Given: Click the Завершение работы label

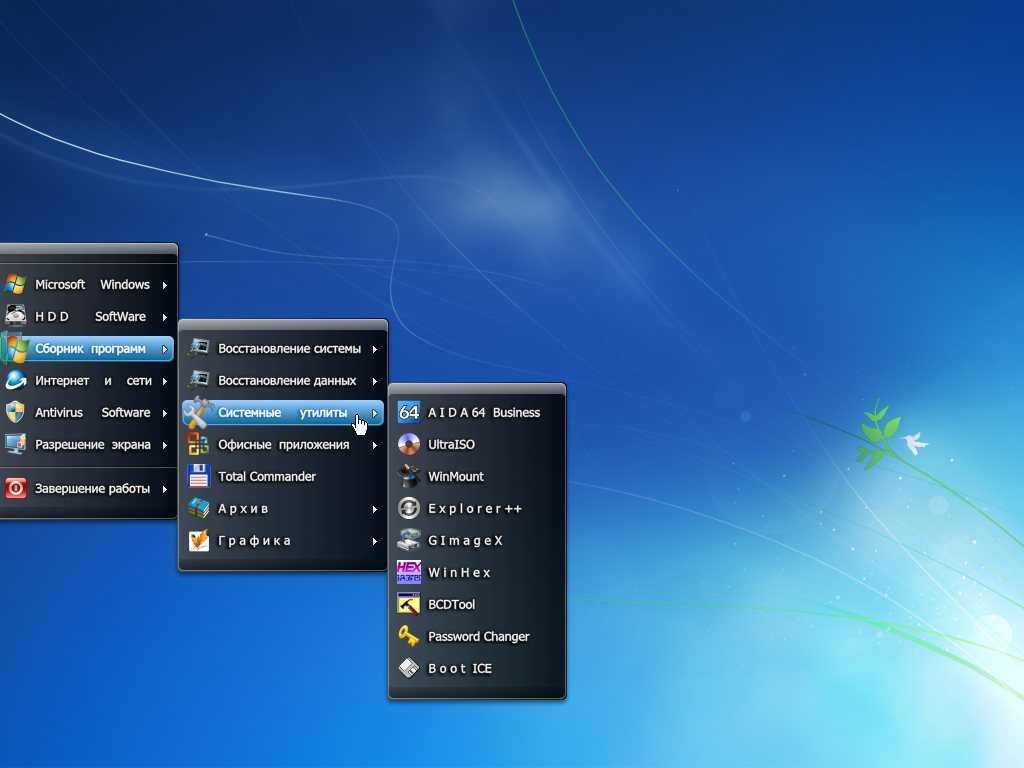Looking at the screenshot, I should [x=92, y=488].
